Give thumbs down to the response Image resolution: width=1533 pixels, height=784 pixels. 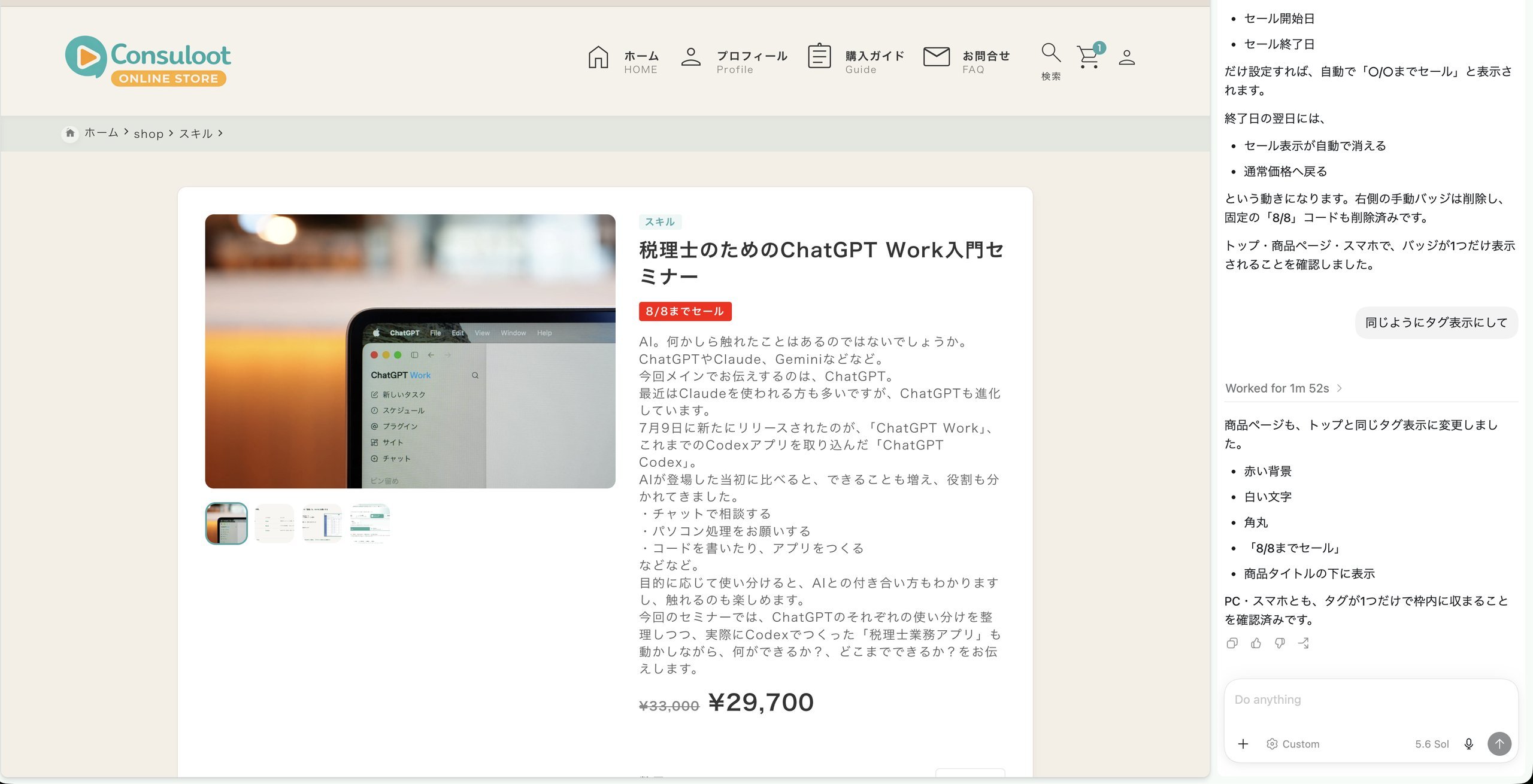click(x=1280, y=643)
